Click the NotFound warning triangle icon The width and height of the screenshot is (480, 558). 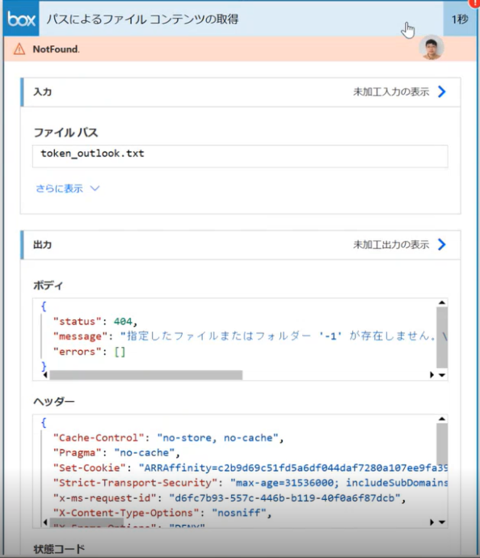click(x=19, y=49)
